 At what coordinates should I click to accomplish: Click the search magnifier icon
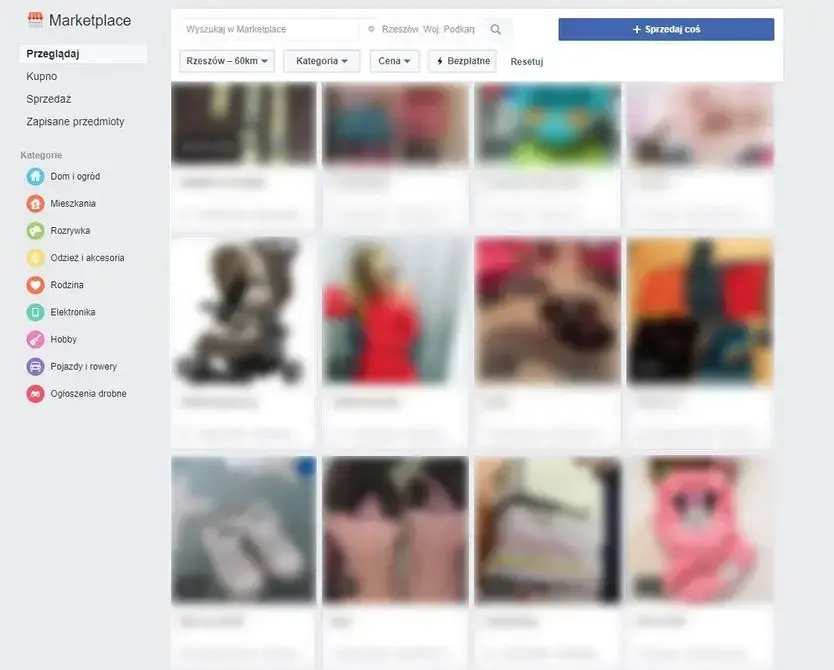point(496,30)
